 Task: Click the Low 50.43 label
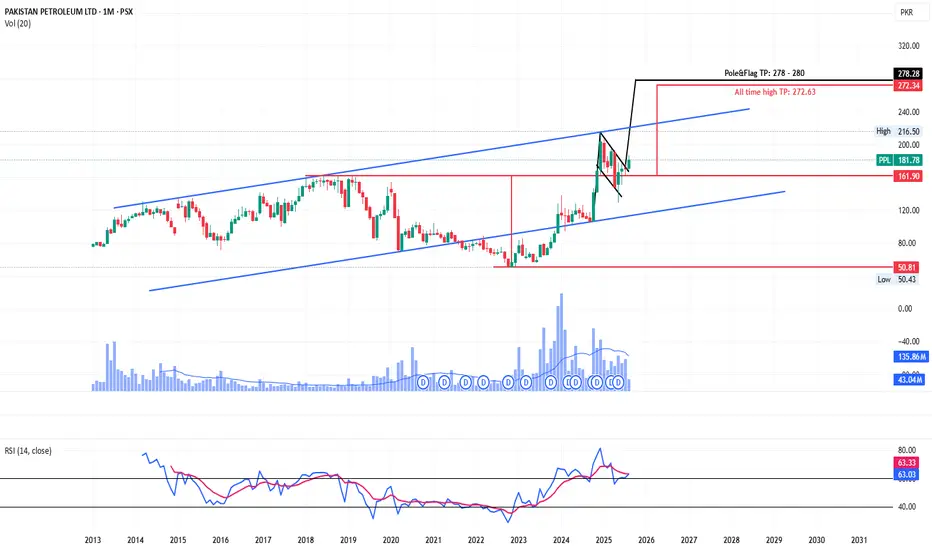pos(898,279)
